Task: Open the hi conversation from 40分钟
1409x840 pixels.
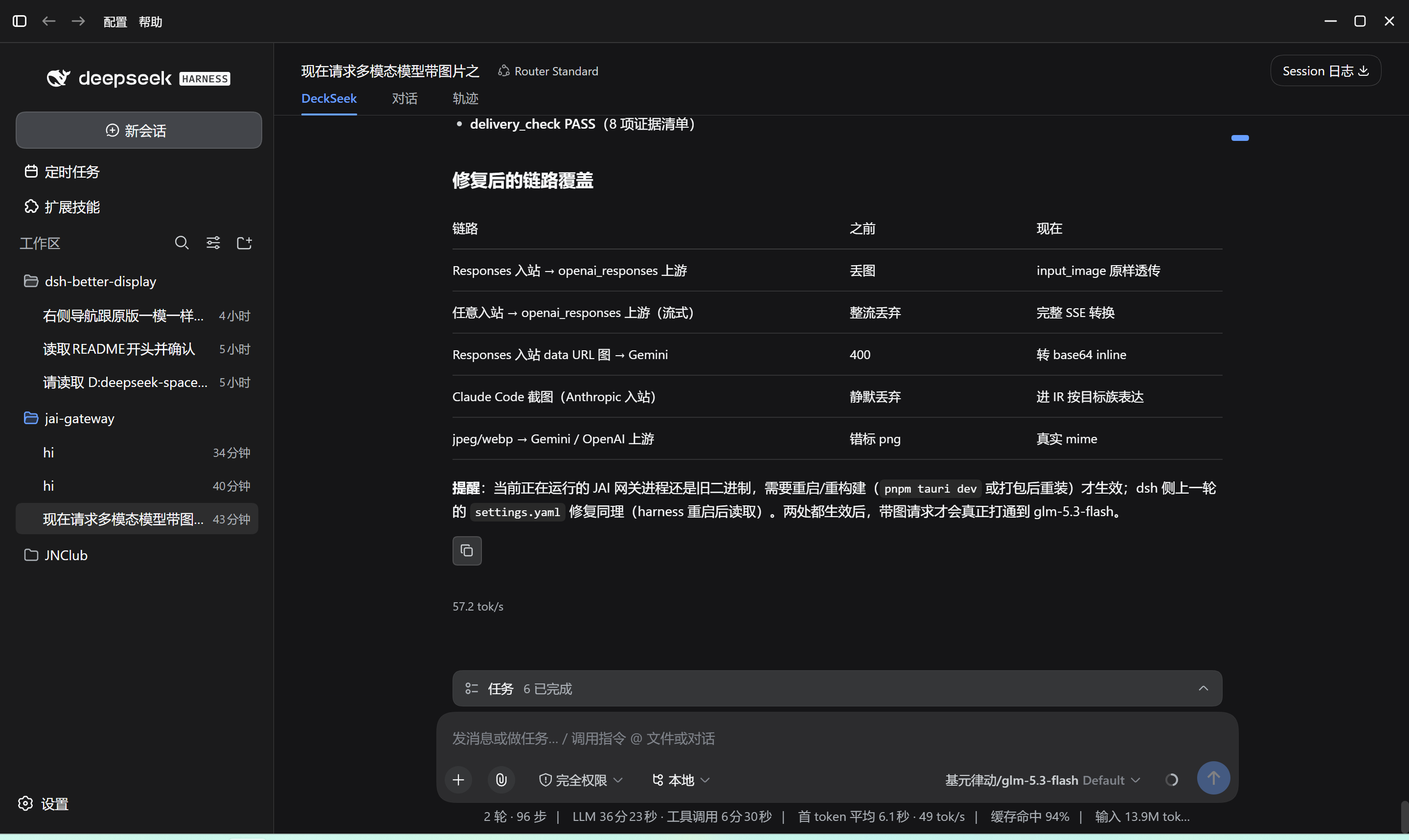Action: point(137,486)
